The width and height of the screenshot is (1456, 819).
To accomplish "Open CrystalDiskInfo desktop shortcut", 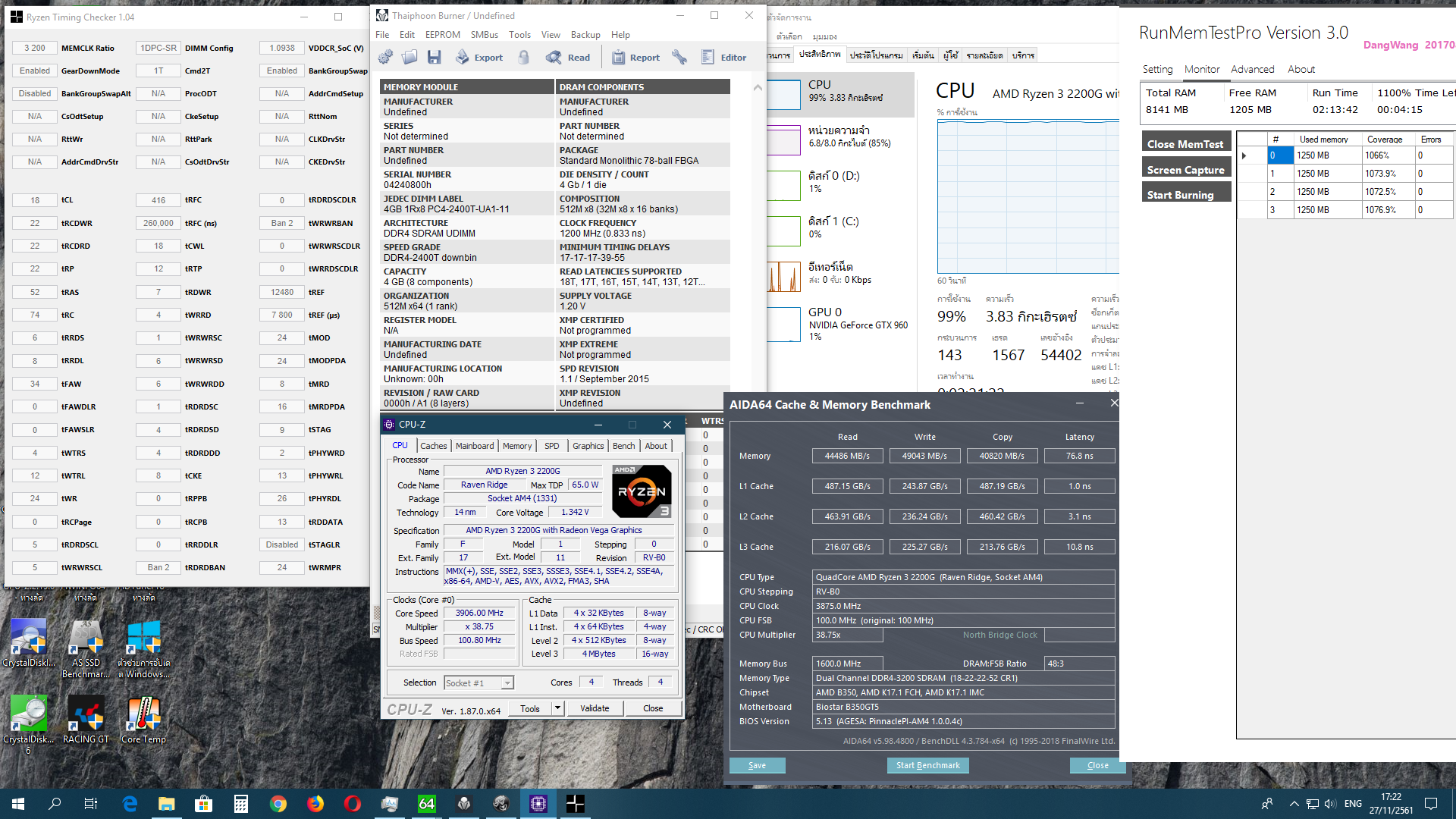I will (x=29, y=643).
